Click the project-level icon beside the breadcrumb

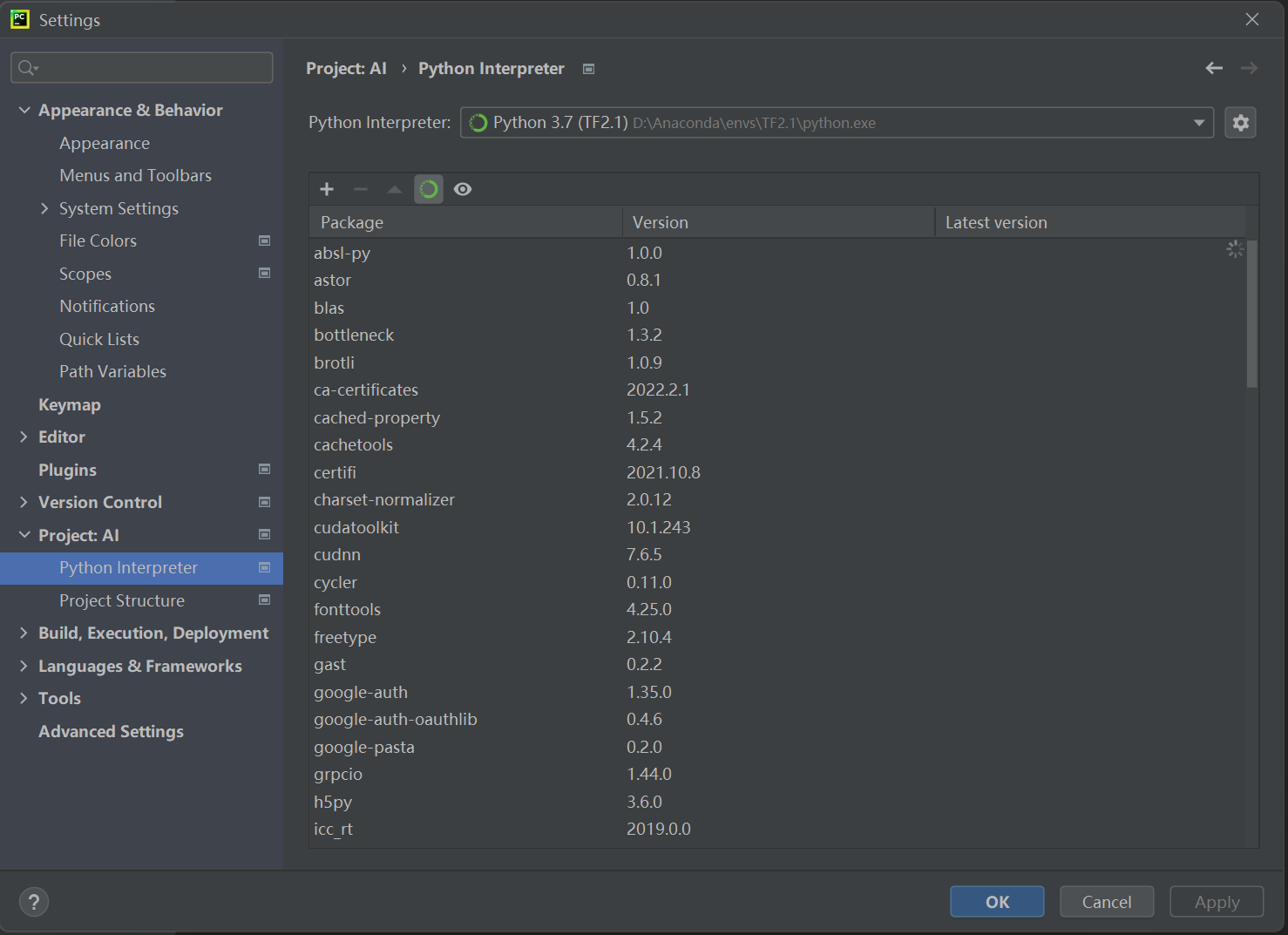pyautogui.click(x=588, y=69)
